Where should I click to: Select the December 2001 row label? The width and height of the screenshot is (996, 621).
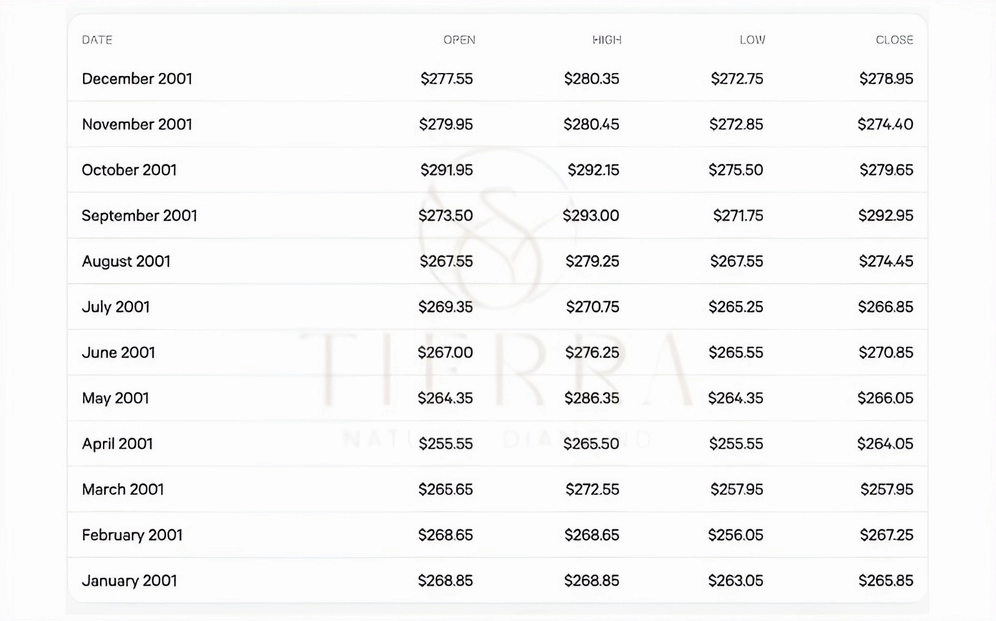pos(137,79)
